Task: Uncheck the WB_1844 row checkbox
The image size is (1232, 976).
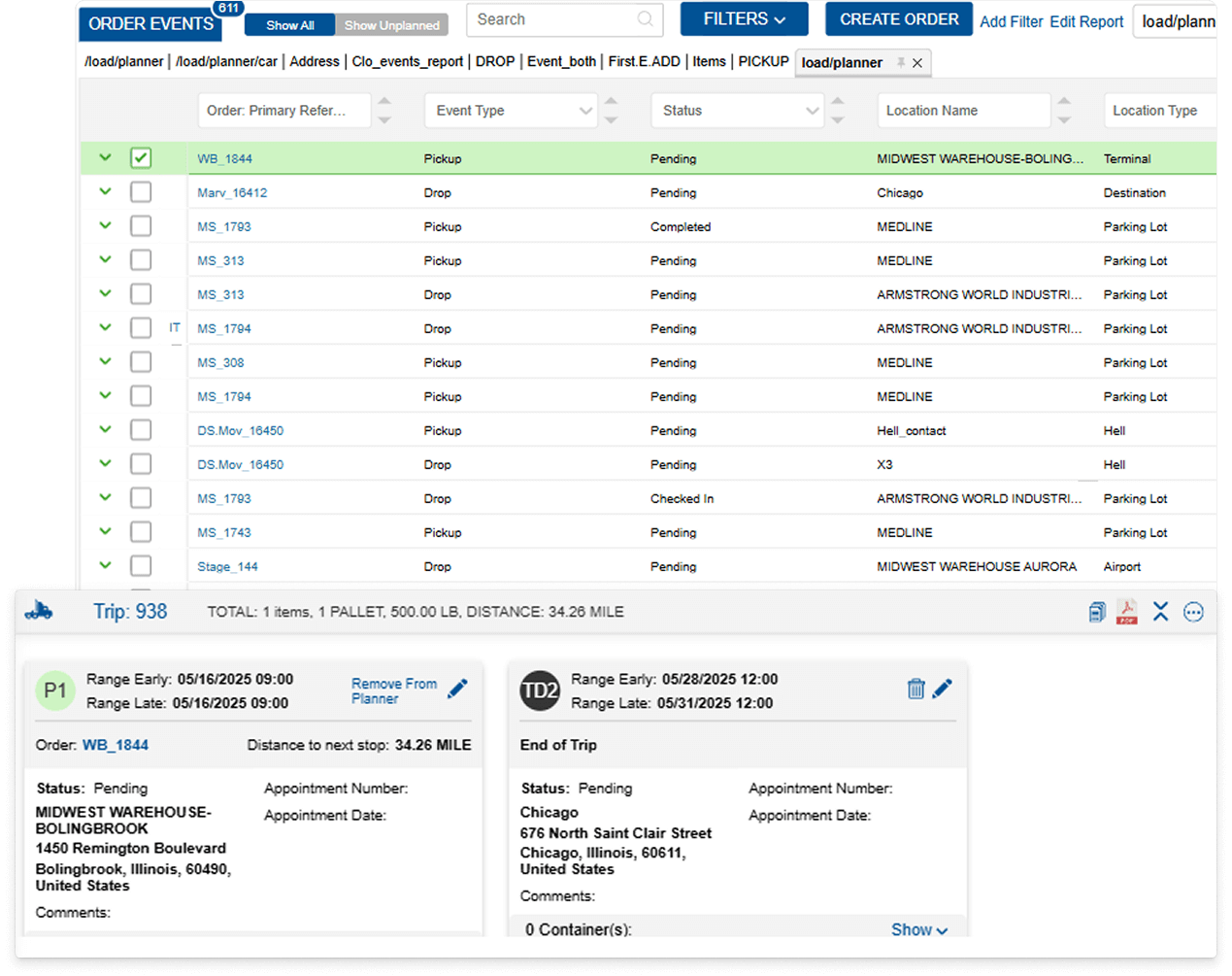Action: click(141, 158)
